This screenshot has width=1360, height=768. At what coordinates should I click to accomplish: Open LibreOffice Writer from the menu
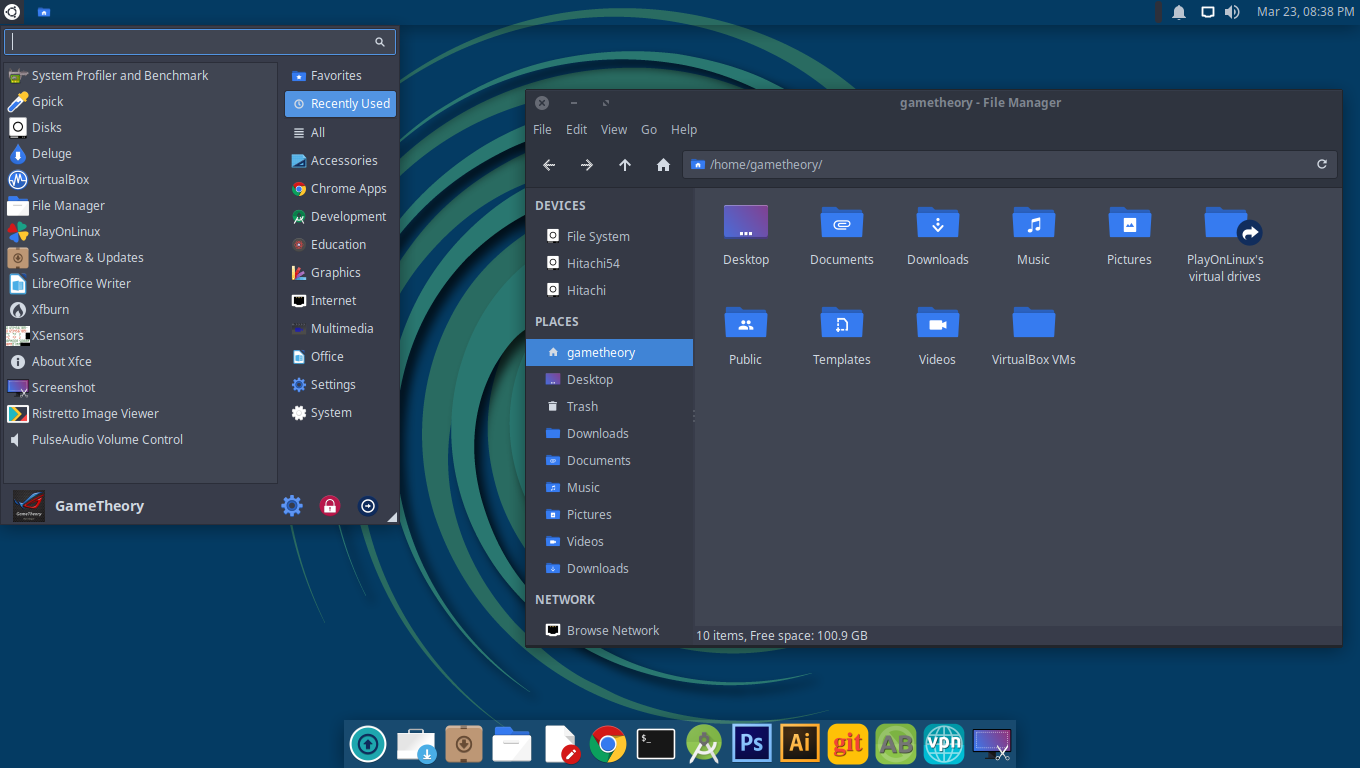click(81, 284)
